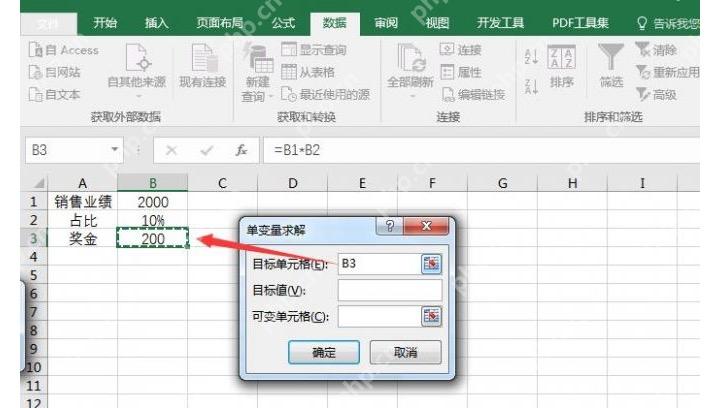Screen dimensions: 720x408
Task: Open 高级 advanced filter
Action: (x=656, y=95)
